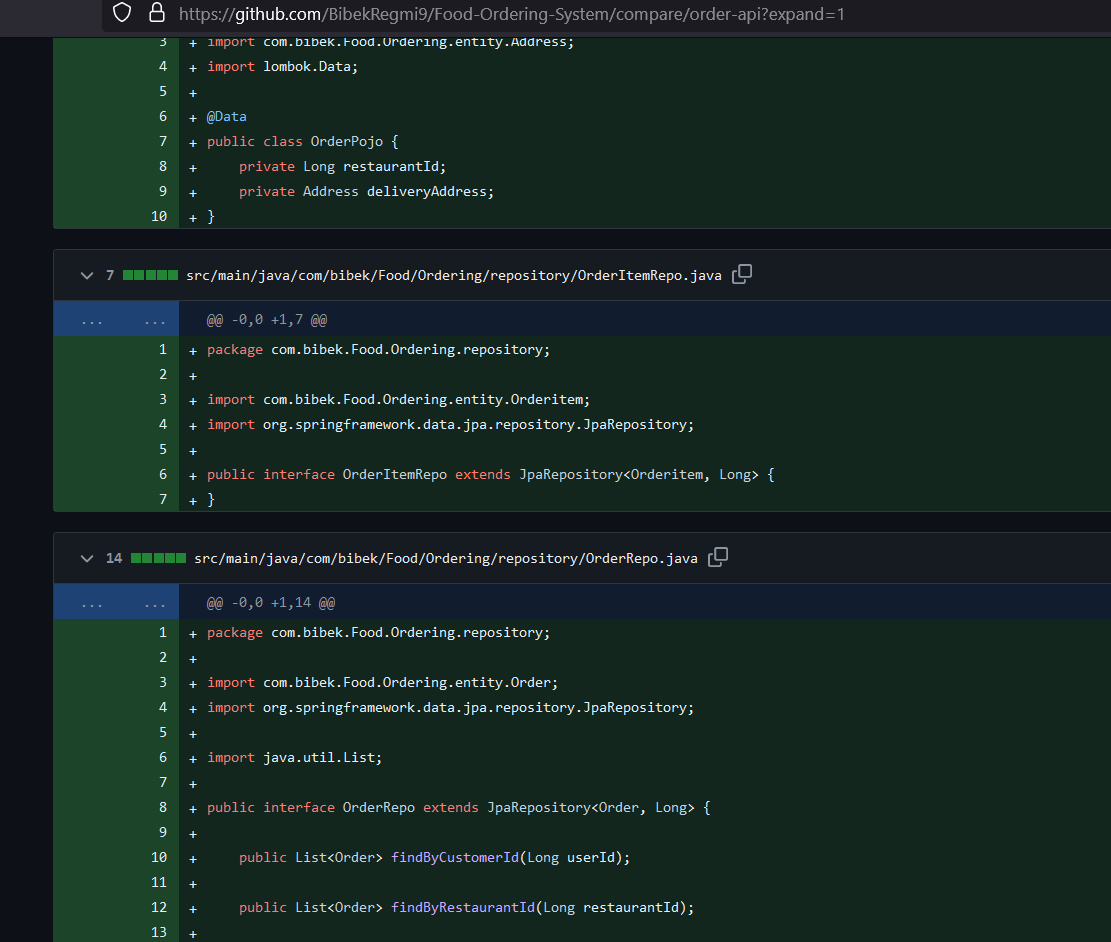Click line number 12 in OrderRepo.java diff
Viewport: 1111px width, 942px height.
coord(159,907)
